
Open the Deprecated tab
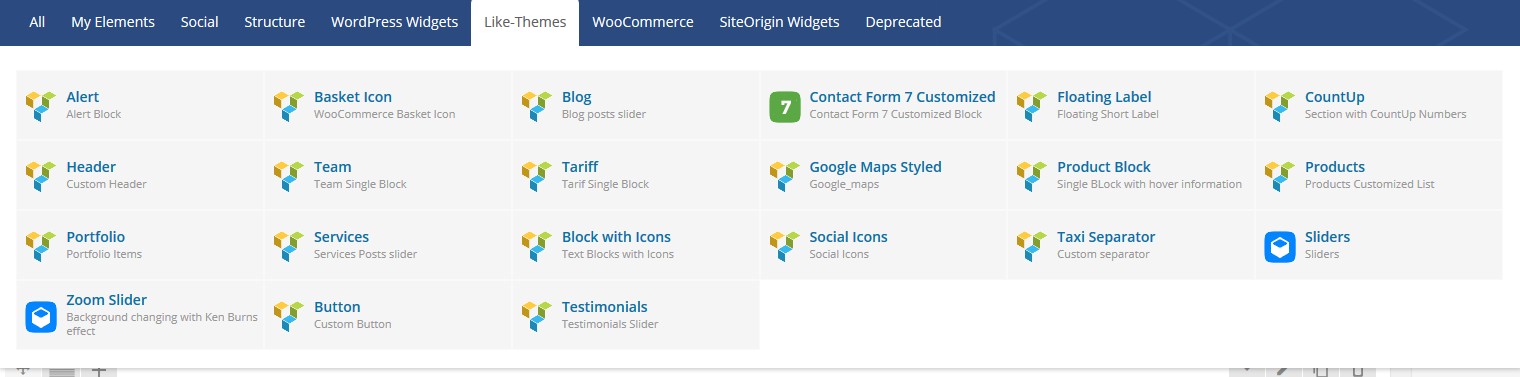coord(903,22)
